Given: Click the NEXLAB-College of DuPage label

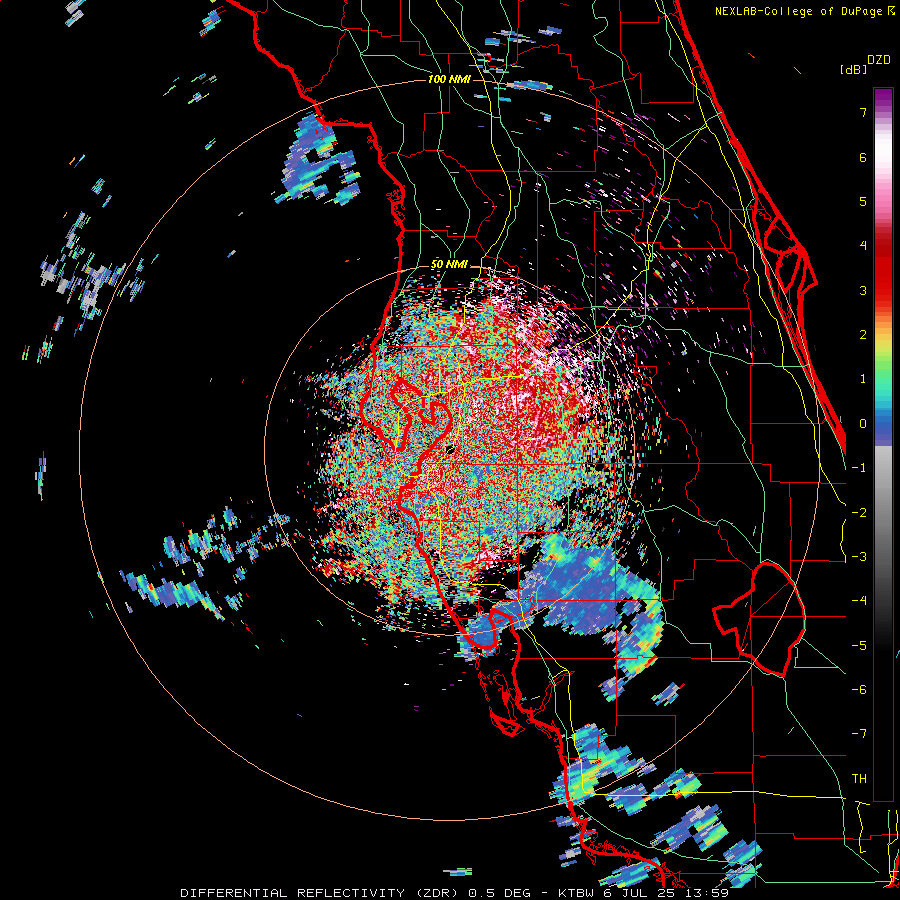Looking at the screenshot, I should tap(805, 11).
